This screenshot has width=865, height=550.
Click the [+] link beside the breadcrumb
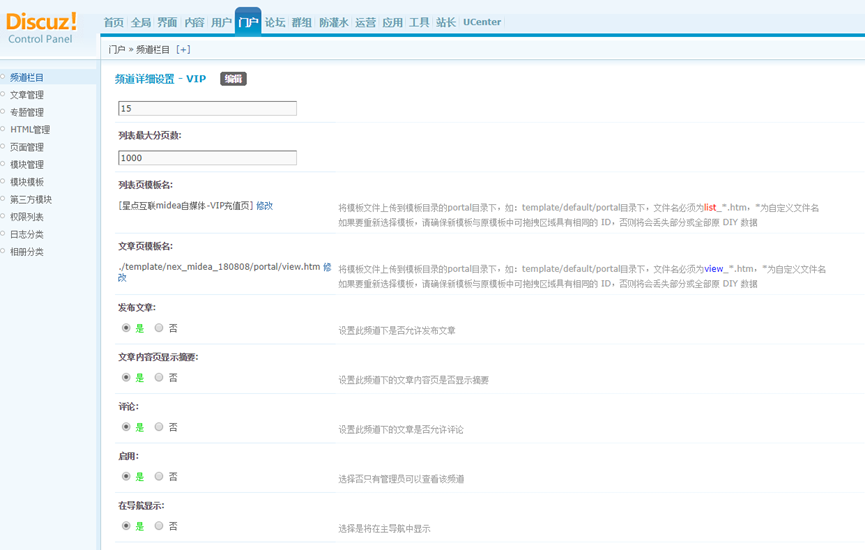[x=183, y=50]
